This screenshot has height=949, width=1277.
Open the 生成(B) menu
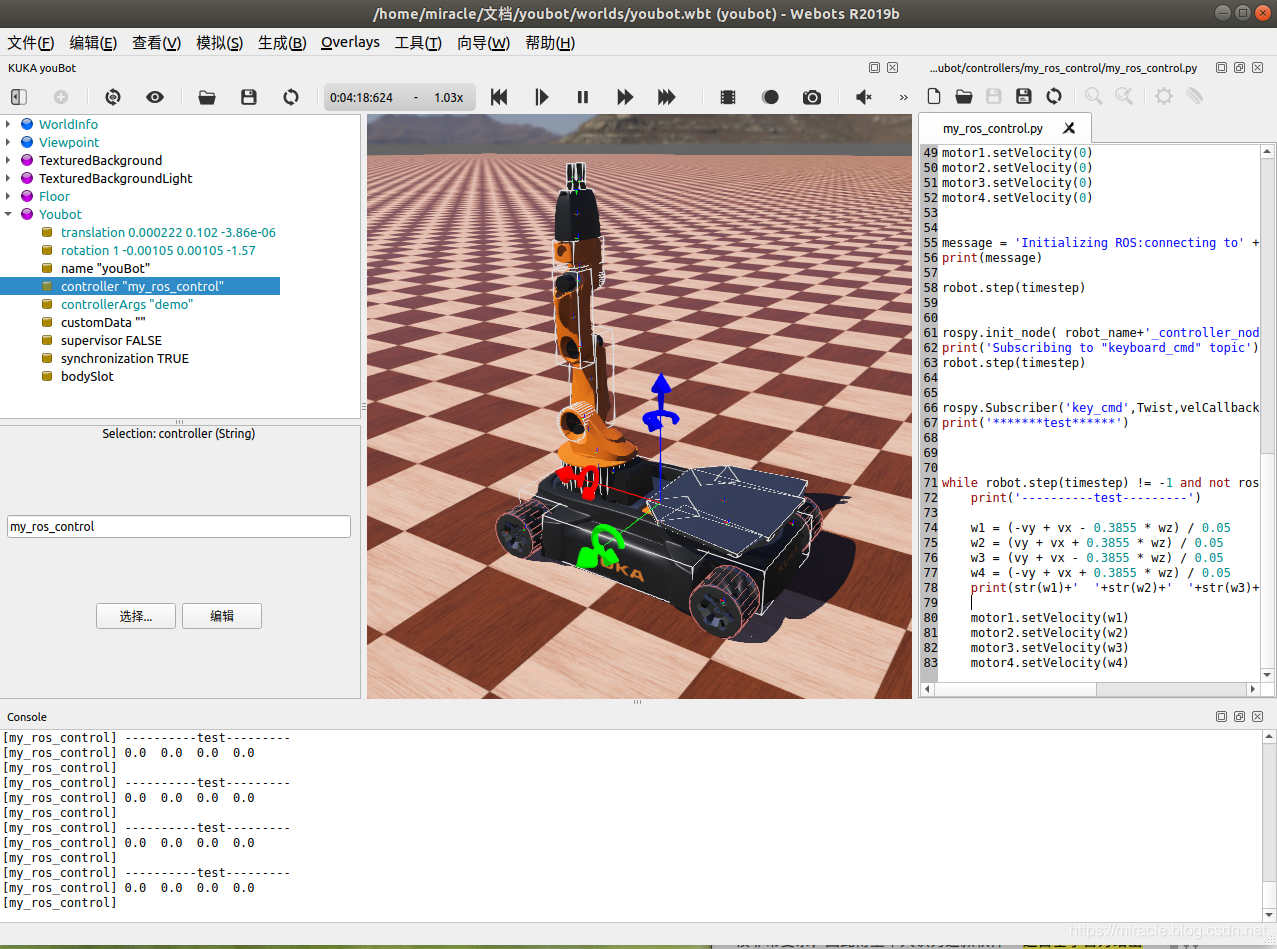tap(282, 43)
